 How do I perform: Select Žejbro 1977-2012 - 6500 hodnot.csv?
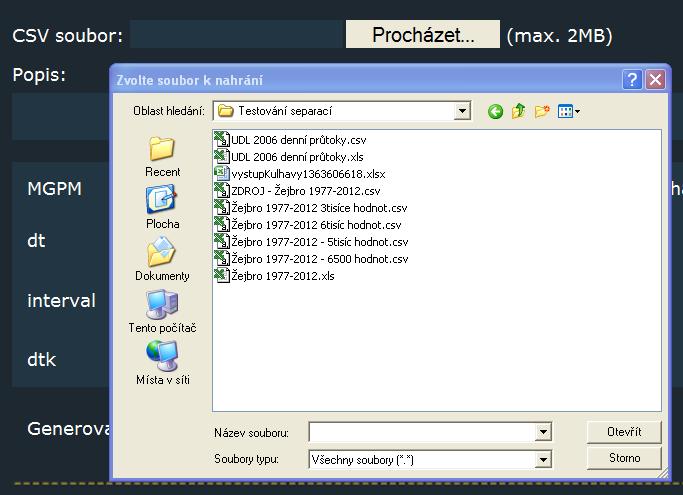coord(311,259)
